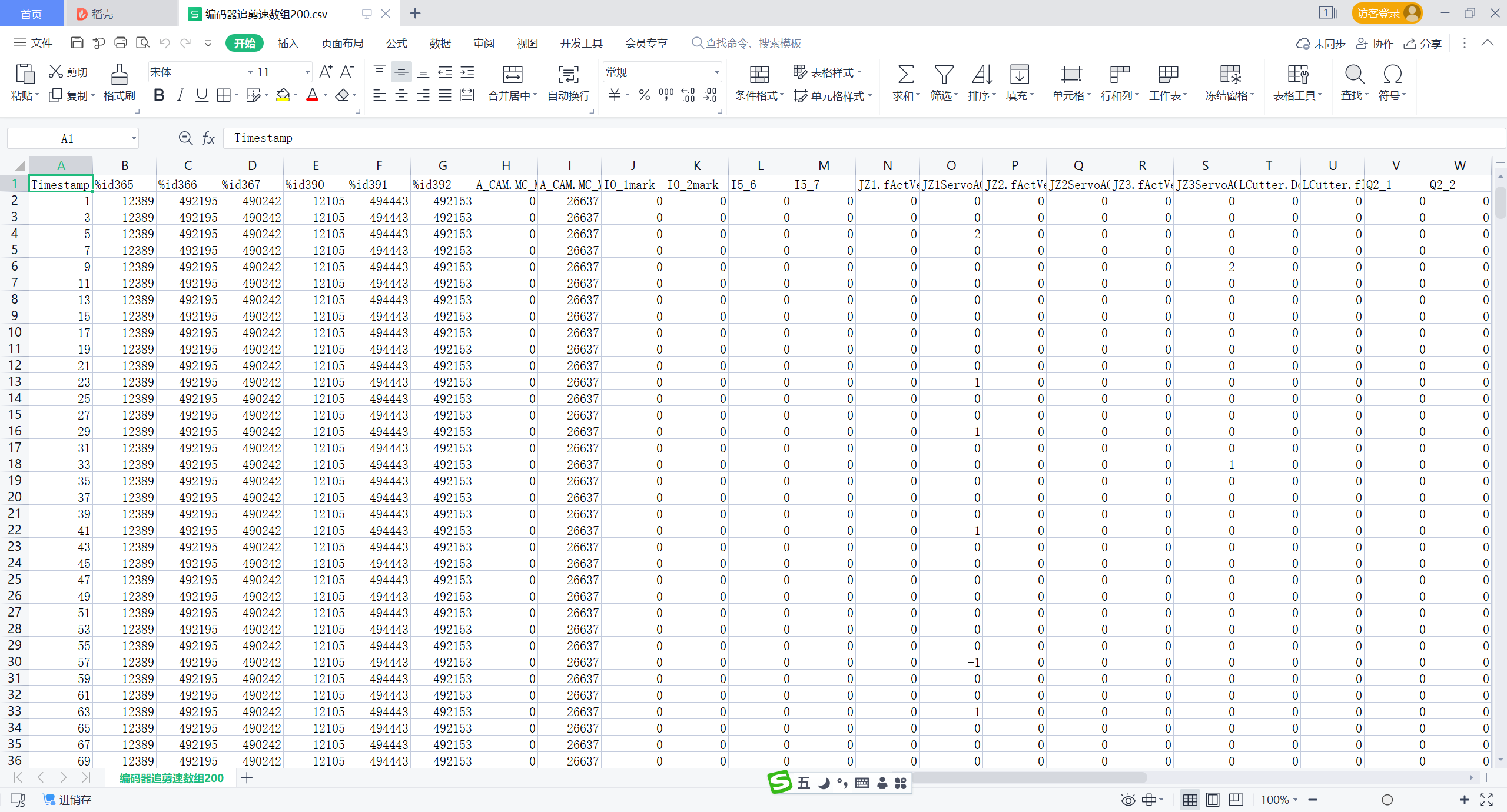Click the decrease decimal places icon

point(711,95)
